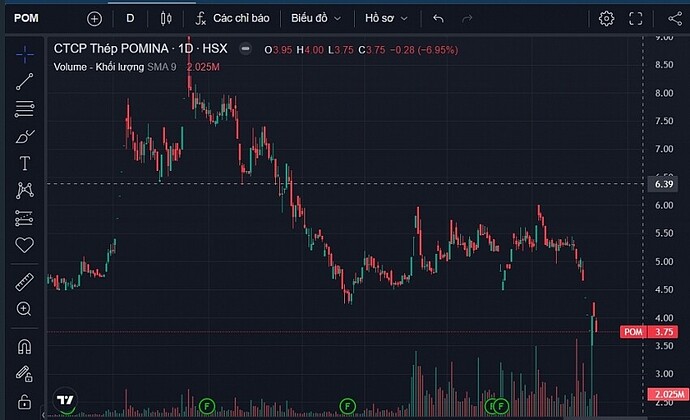Click the first green F event marker
The width and height of the screenshot is (690, 420).
point(207,406)
